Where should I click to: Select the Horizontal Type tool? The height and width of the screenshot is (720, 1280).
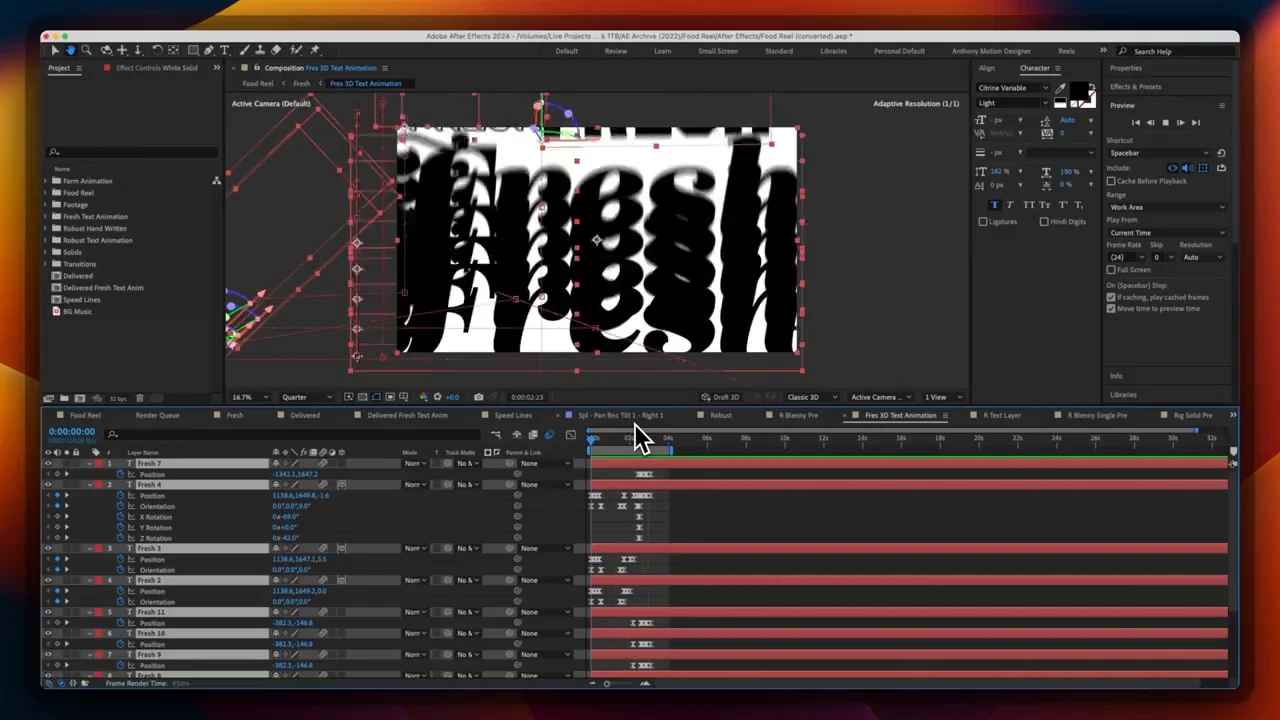tap(225, 50)
